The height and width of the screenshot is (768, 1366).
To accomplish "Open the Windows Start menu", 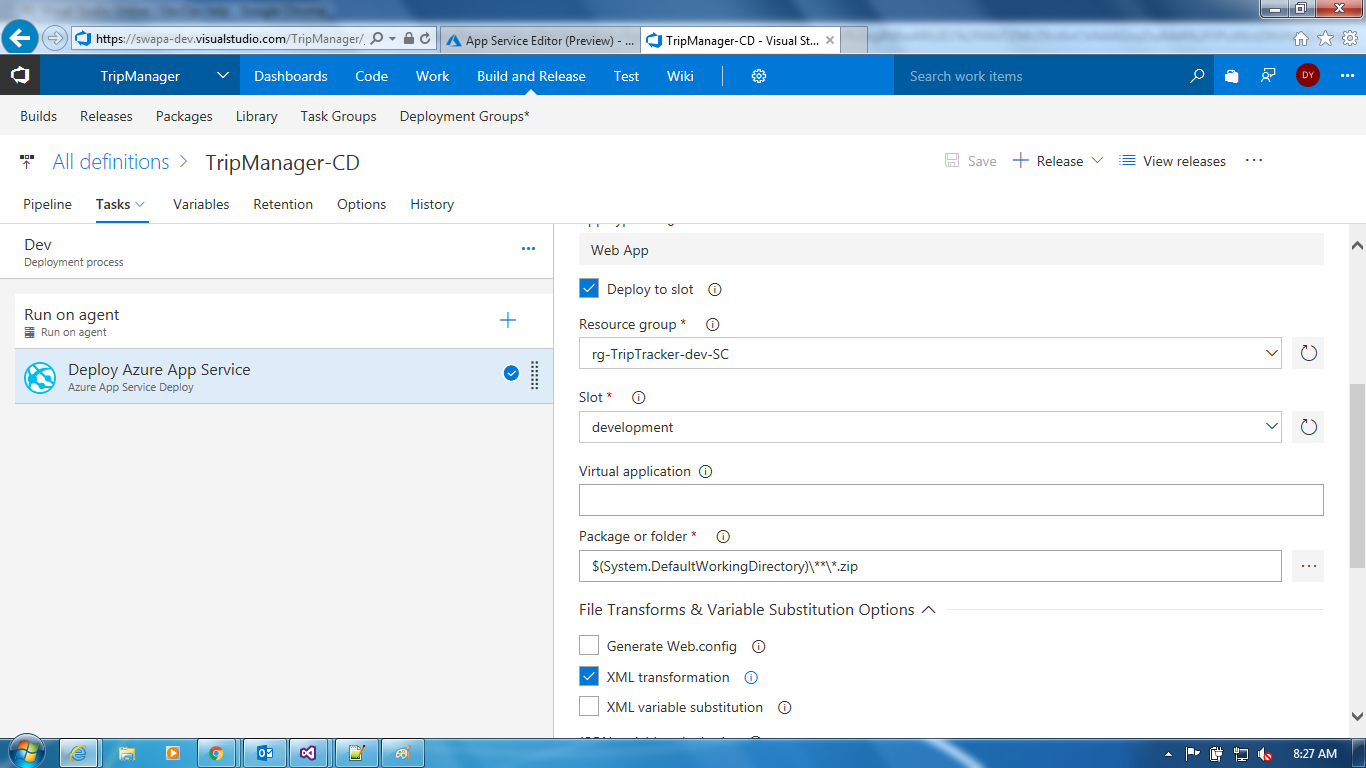I will [25, 752].
